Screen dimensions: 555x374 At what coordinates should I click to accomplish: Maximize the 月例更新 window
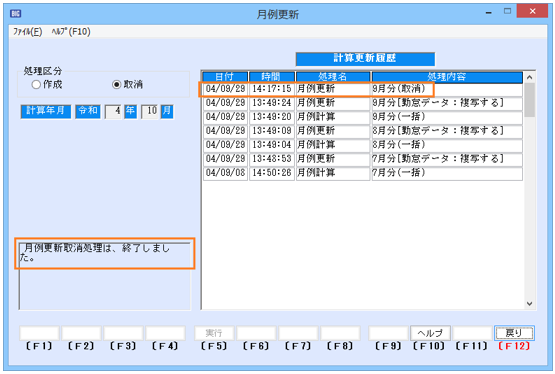[x=508, y=12]
